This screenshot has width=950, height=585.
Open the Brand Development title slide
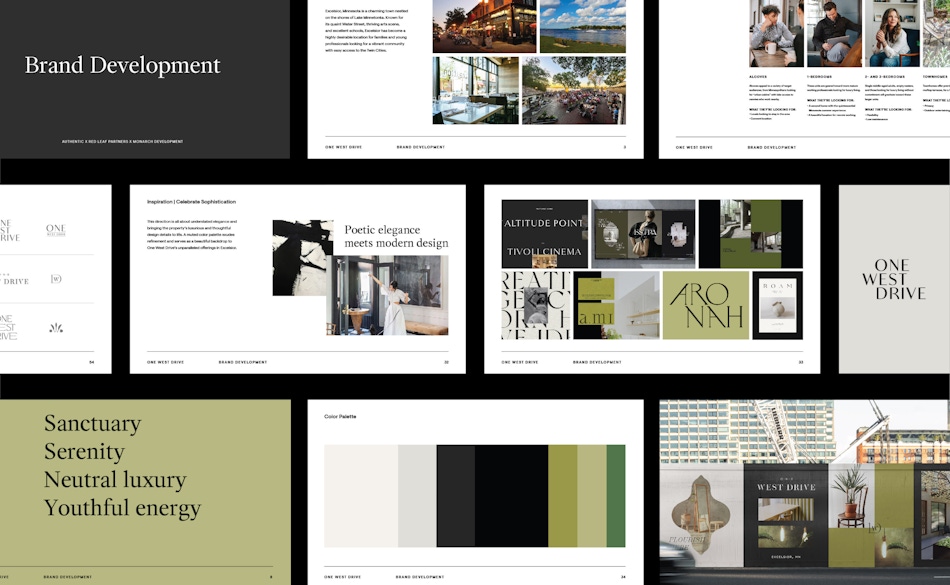coord(144,79)
